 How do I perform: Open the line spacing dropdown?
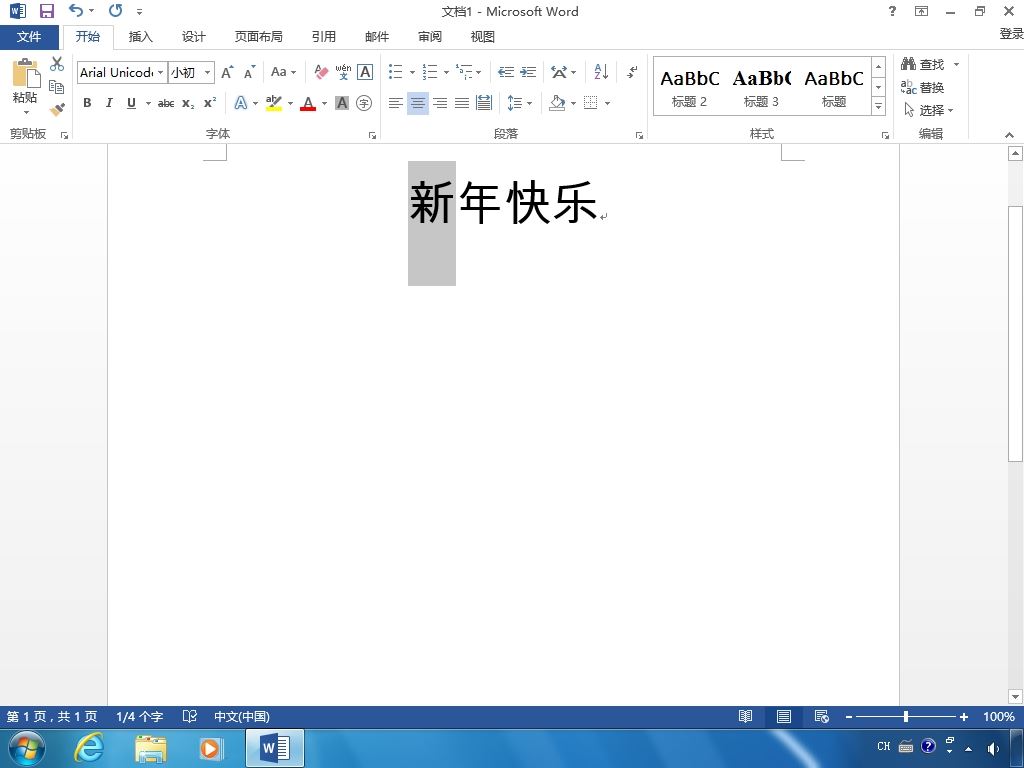click(x=520, y=103)
